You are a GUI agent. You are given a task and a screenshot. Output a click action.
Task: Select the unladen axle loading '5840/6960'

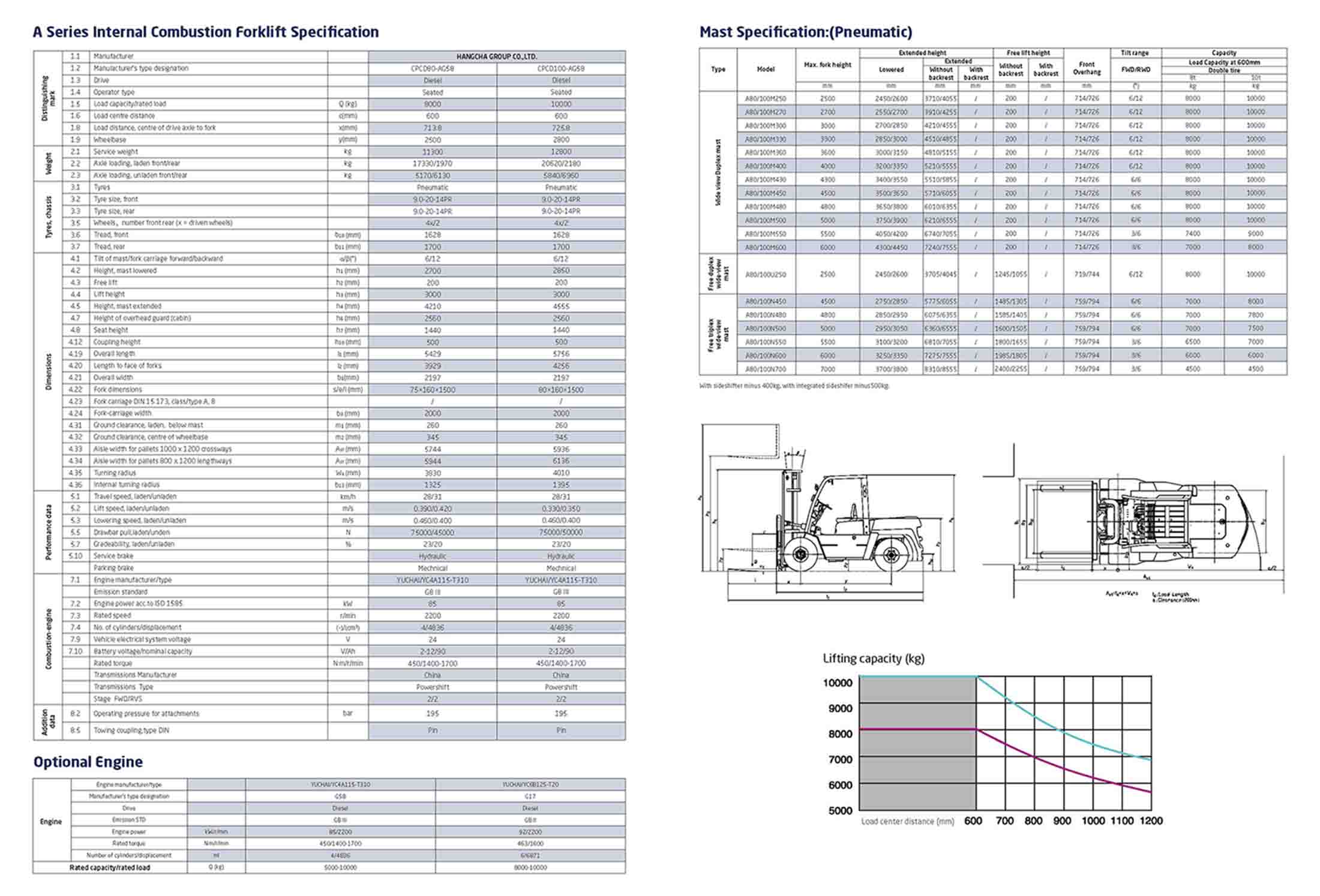(561, 176)
